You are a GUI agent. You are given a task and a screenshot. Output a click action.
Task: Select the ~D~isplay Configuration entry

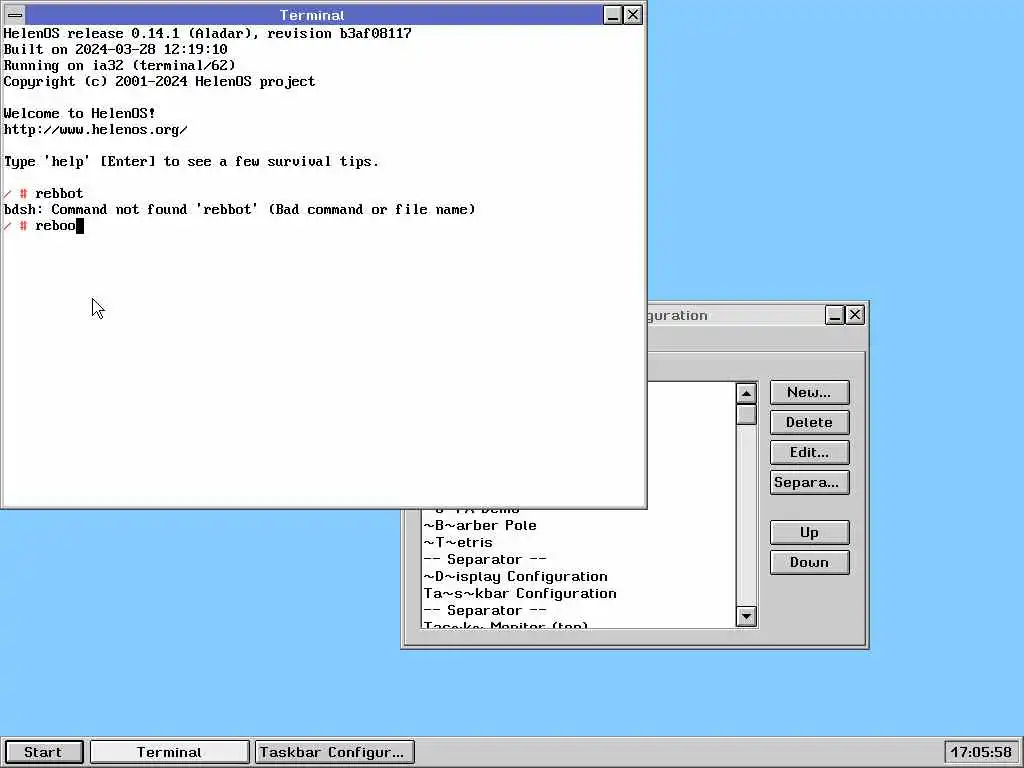click(x=579, y=577)
